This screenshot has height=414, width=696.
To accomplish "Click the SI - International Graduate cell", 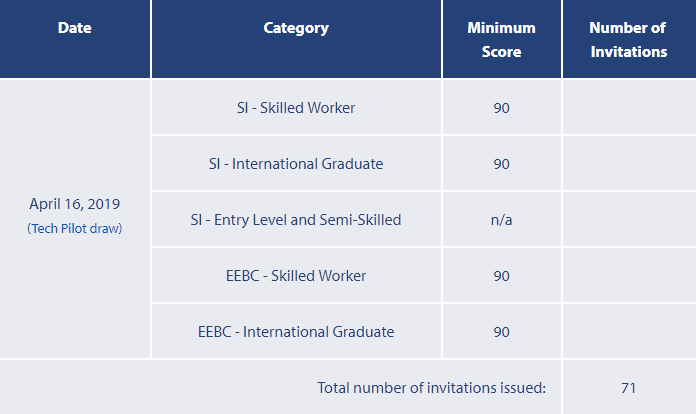I will pyautogui.click(x=296, y=163).
